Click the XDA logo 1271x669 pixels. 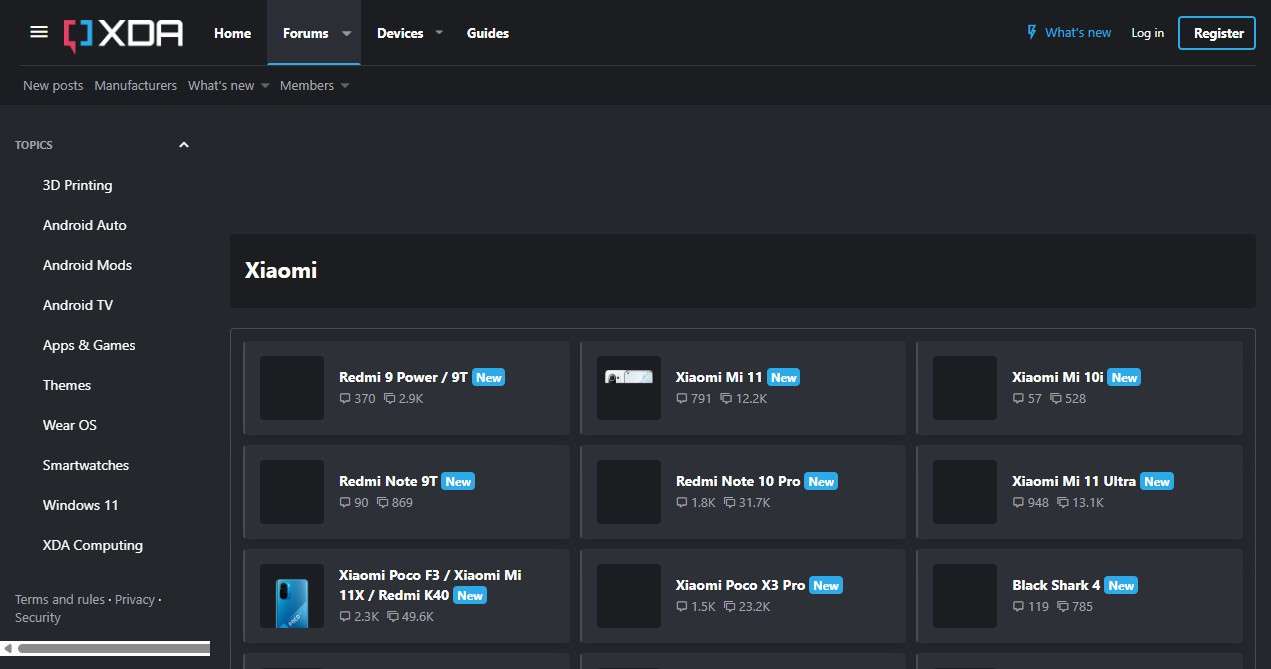tap(124, 33)
